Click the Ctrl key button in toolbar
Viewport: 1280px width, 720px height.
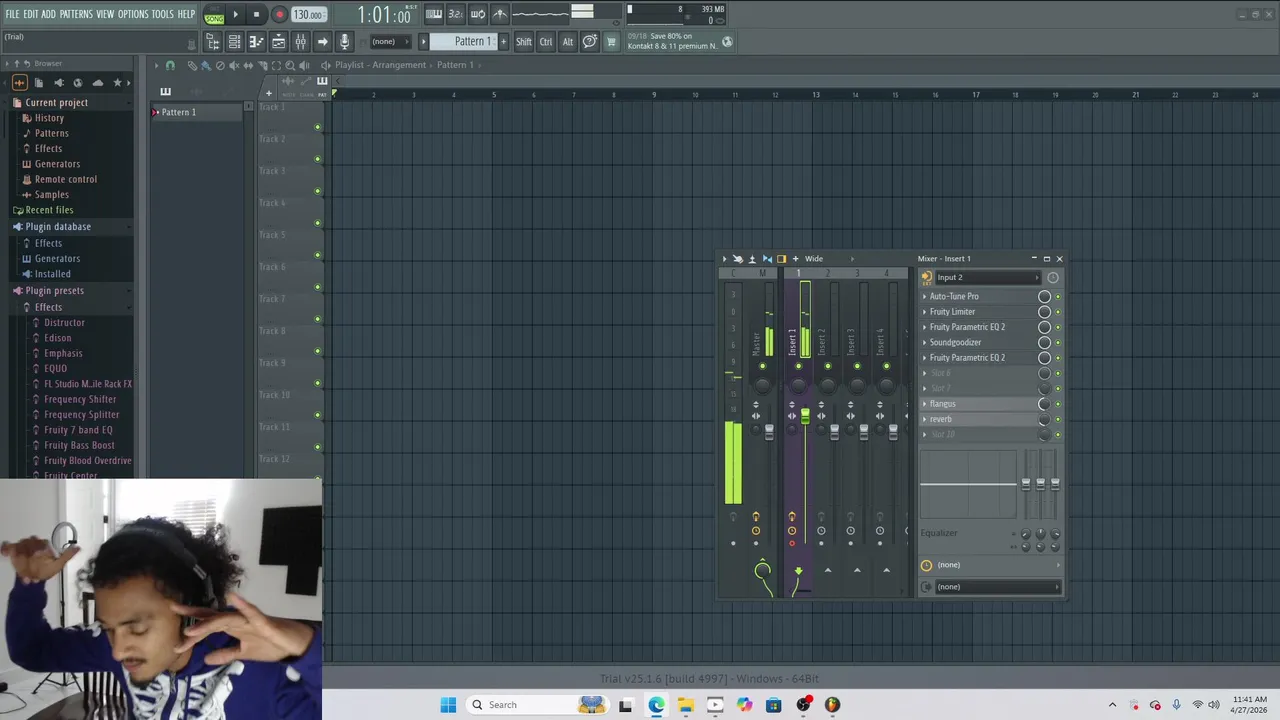[546, 42]
